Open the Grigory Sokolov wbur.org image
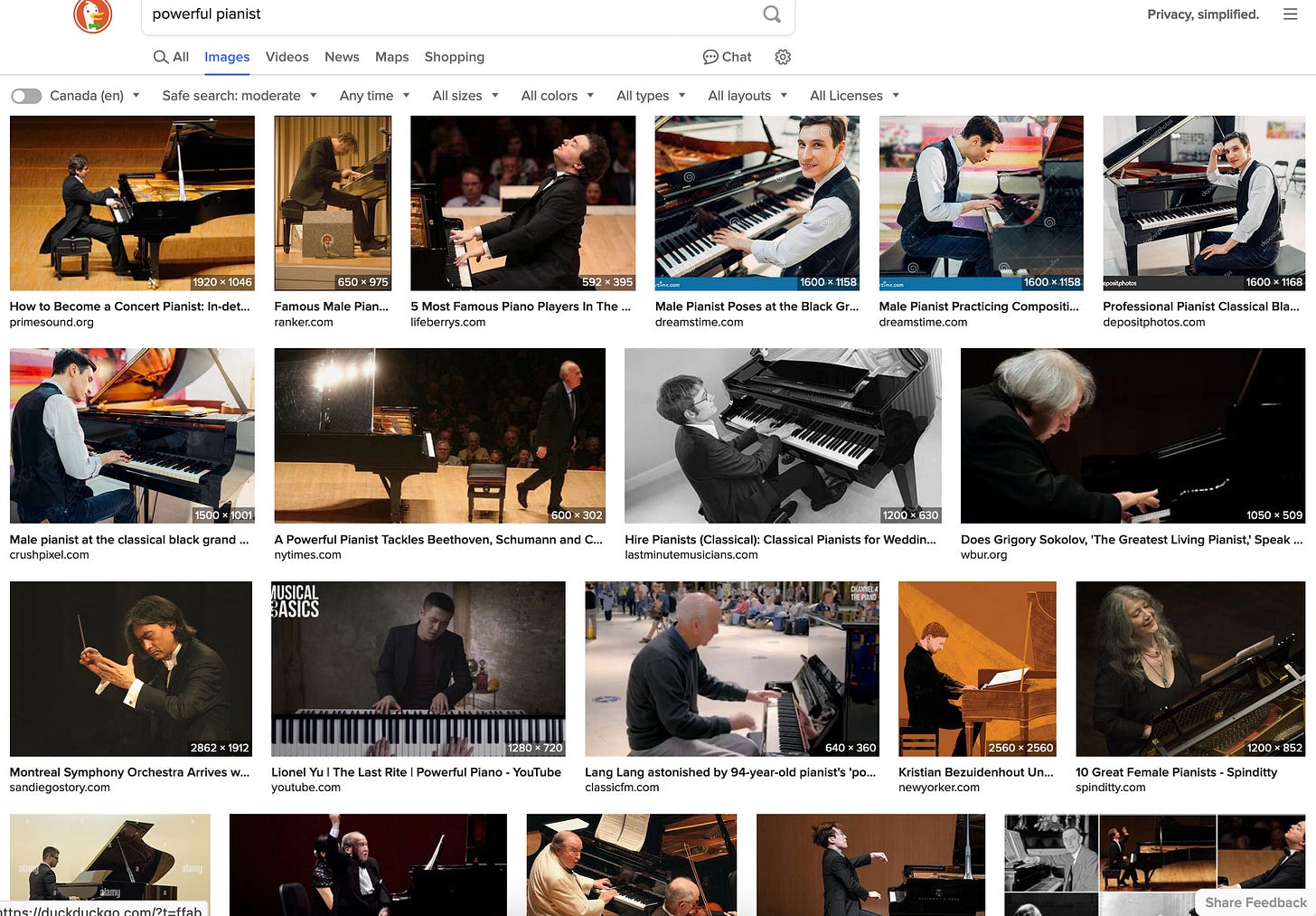Image resolution: width=1316 pixels, height=916 pixels. point(1133,436)
